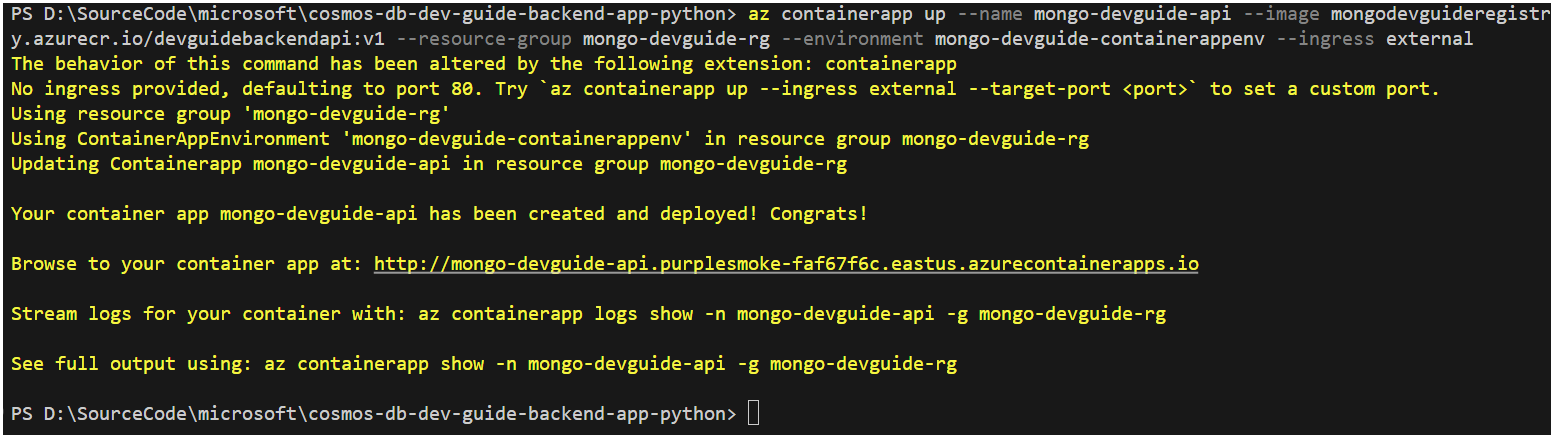Screen dimensions: 1554x438
Task: Click the terminal cursor at the last prompt
Action: point(753,413)
